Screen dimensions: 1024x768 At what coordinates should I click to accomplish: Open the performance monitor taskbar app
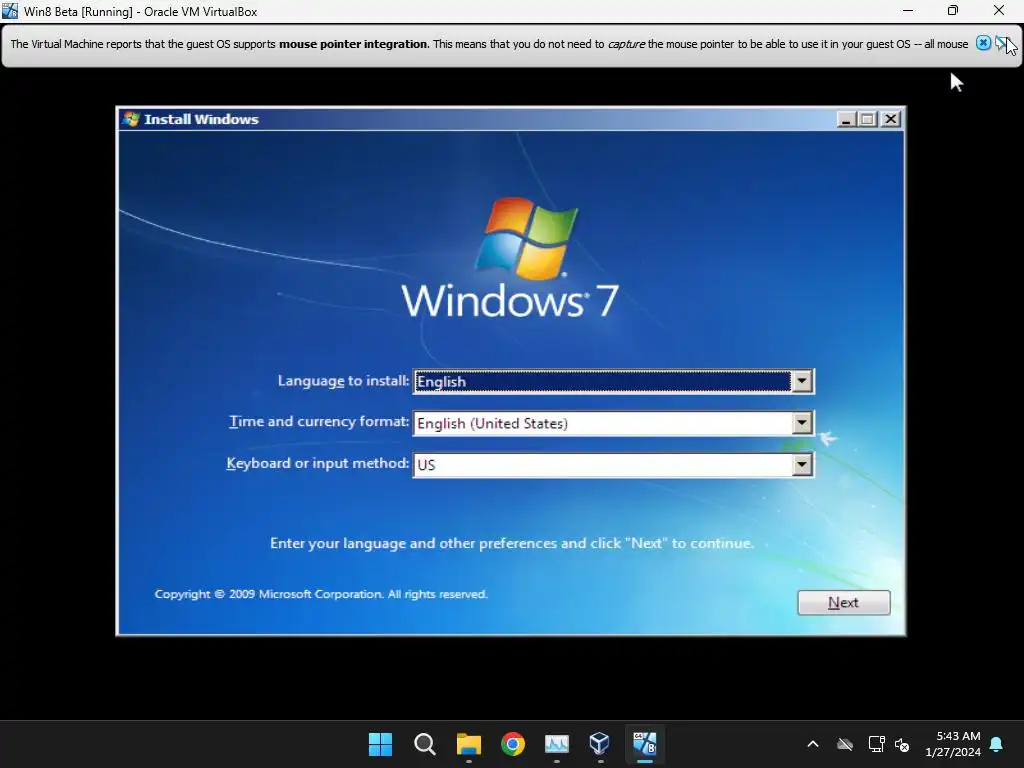point(556,744)
